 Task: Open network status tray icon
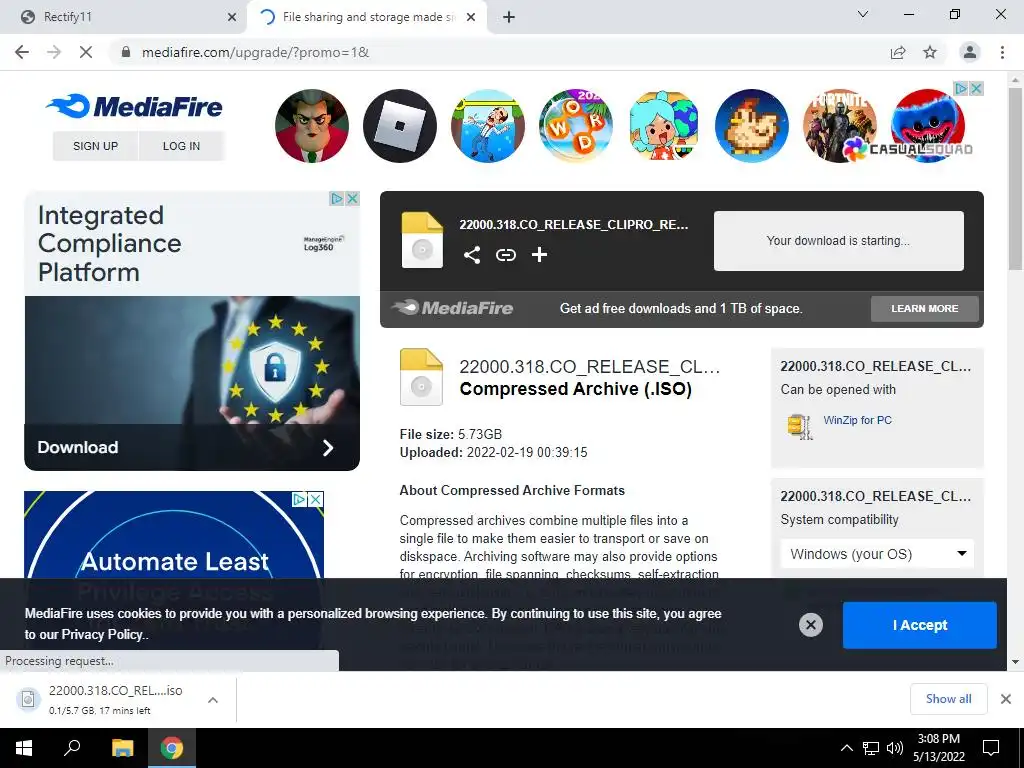coord(871,748)
